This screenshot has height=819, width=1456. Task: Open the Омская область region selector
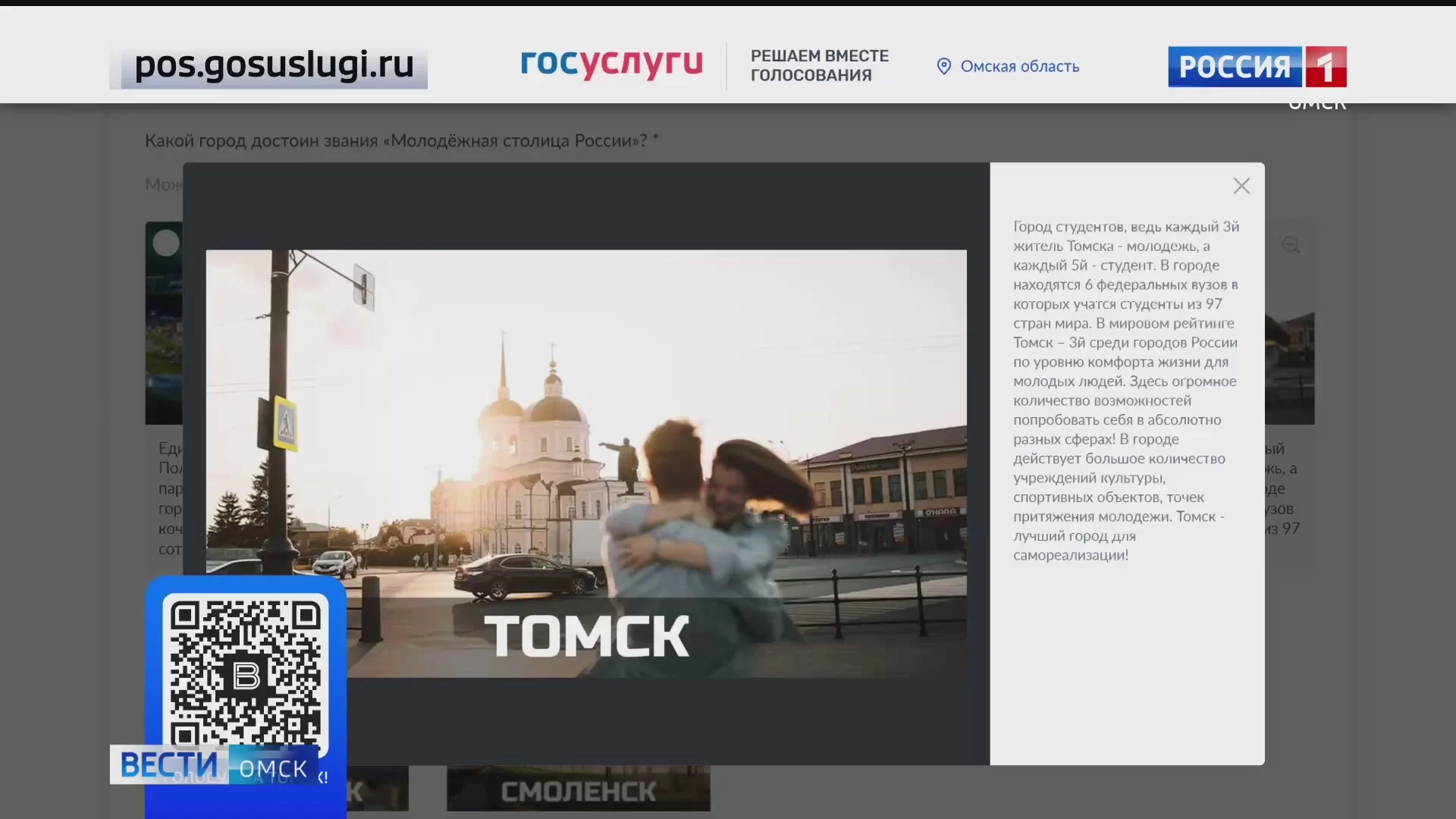pos(1019,67)
